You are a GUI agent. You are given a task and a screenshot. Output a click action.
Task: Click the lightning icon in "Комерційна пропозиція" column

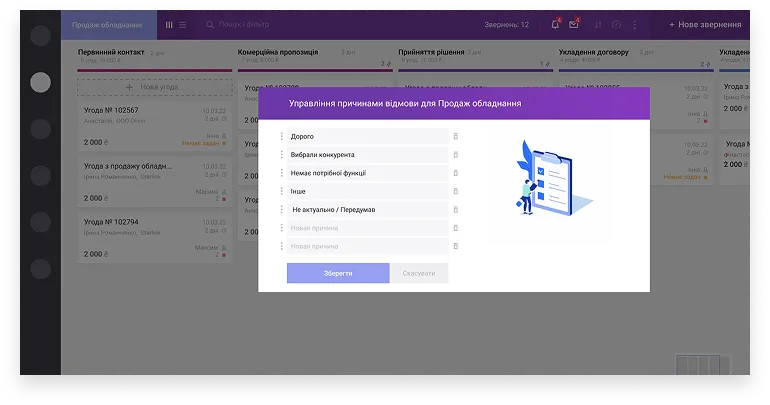[389, 64]
